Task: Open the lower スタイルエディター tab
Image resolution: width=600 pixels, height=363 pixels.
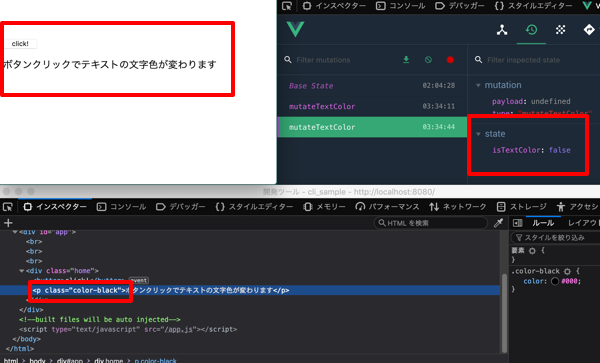Action: pyautogui.click(x=254, y=207)
